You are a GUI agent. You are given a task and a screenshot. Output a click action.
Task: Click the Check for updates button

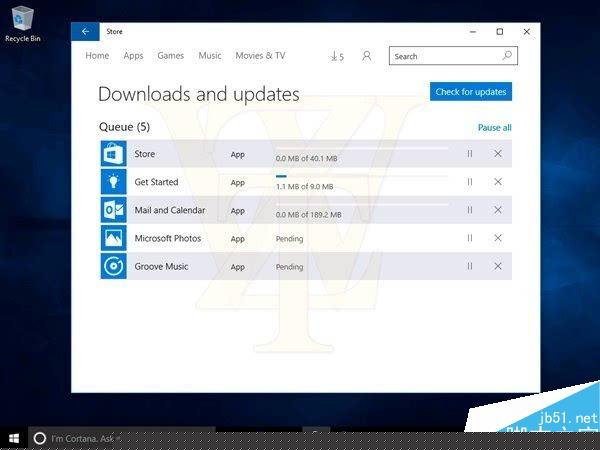point(471,92)
